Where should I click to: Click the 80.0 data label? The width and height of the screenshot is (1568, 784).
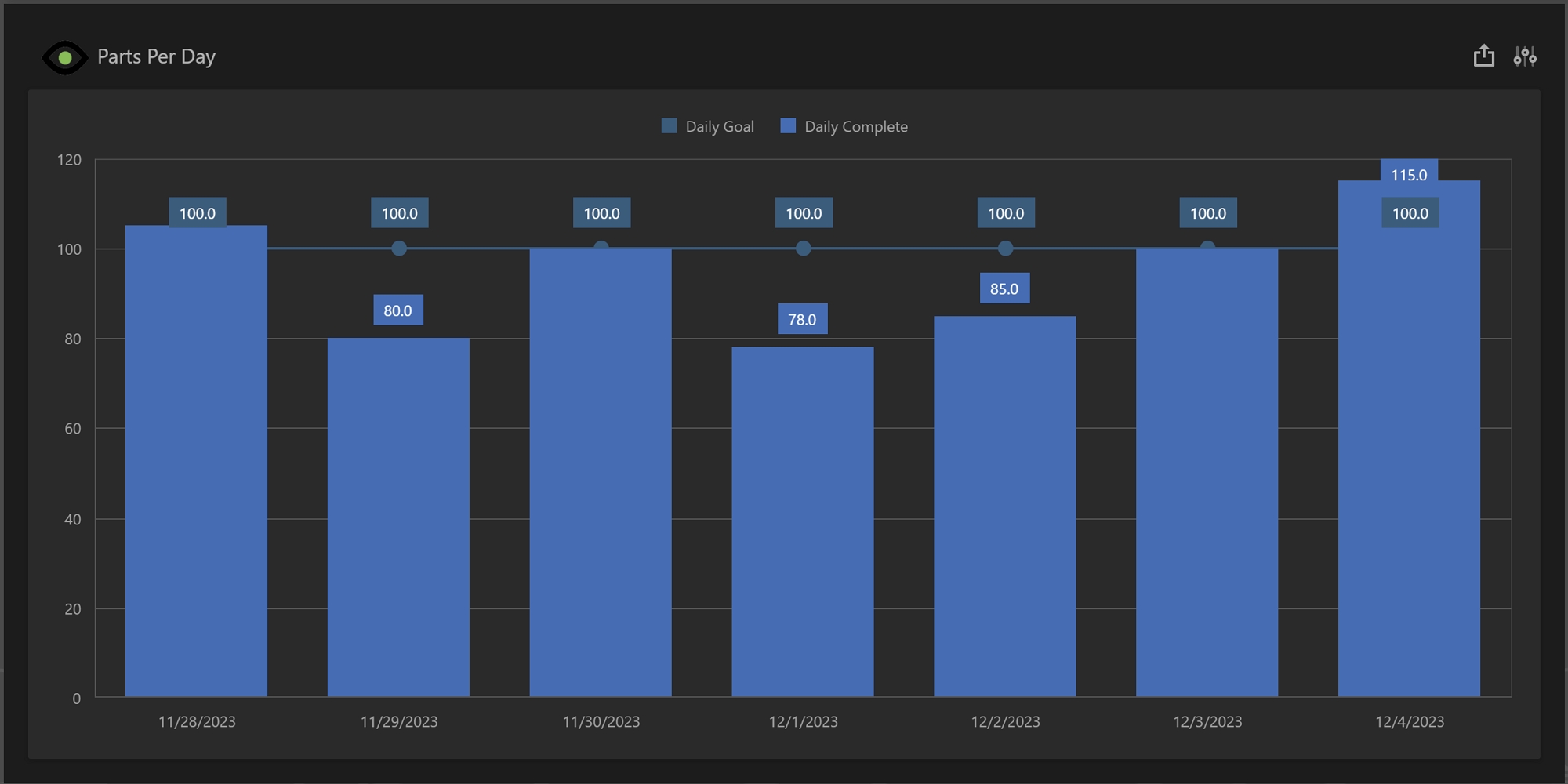point(397,310)
